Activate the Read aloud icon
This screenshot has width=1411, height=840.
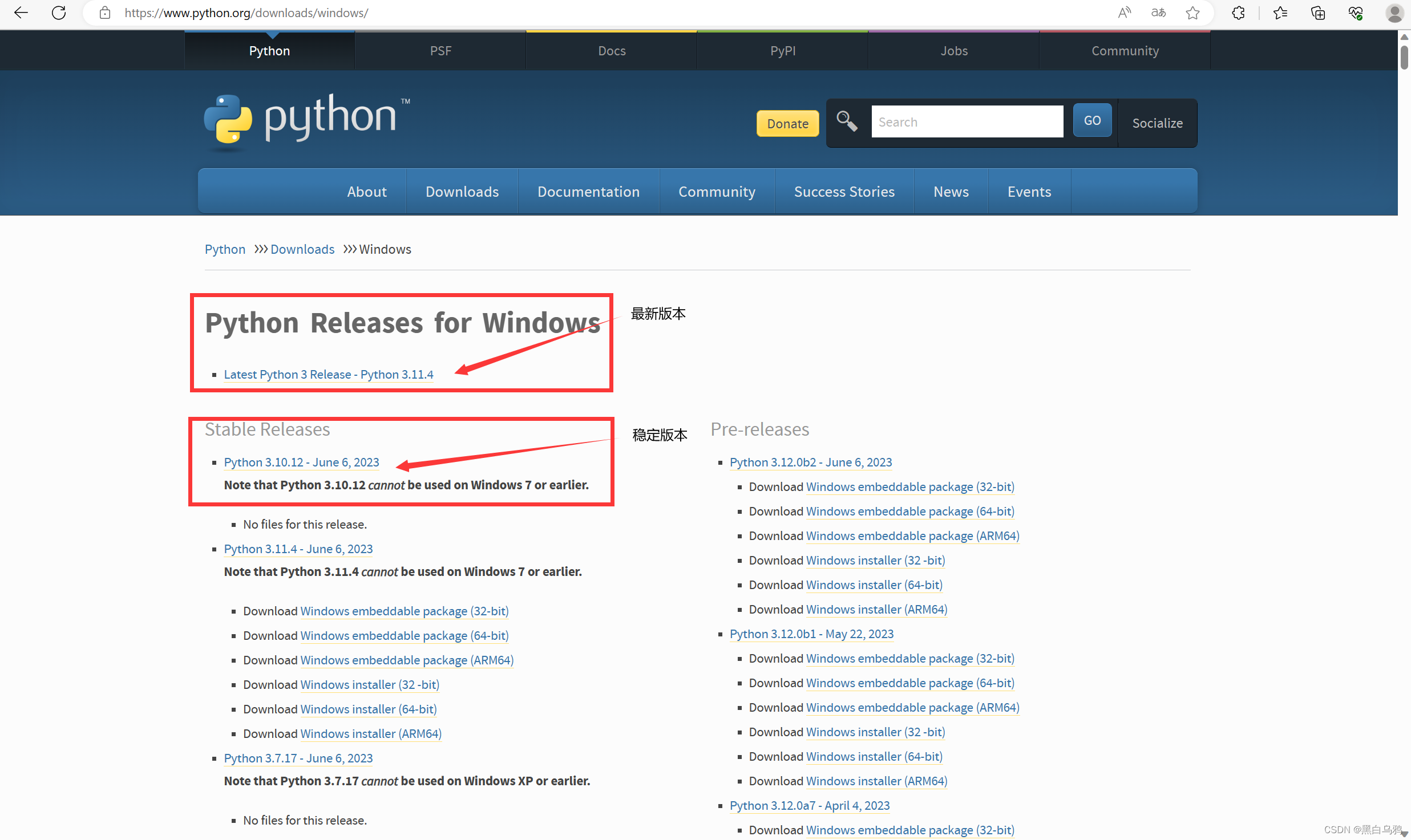(1123, 13)
